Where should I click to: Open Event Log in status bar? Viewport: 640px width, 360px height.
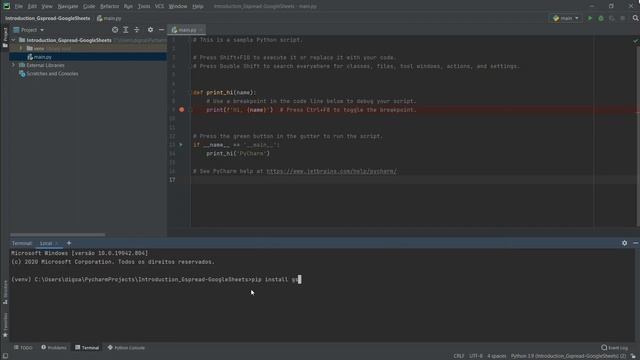pyautogui.click(x=615, y=348)
